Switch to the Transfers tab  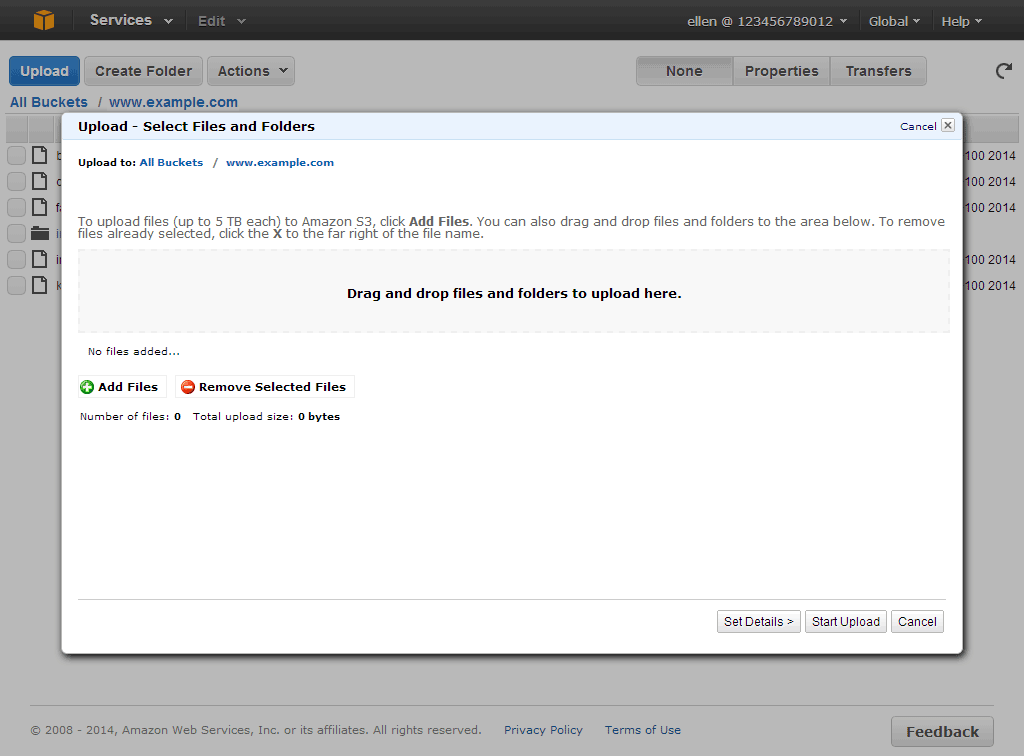(878, 71)
